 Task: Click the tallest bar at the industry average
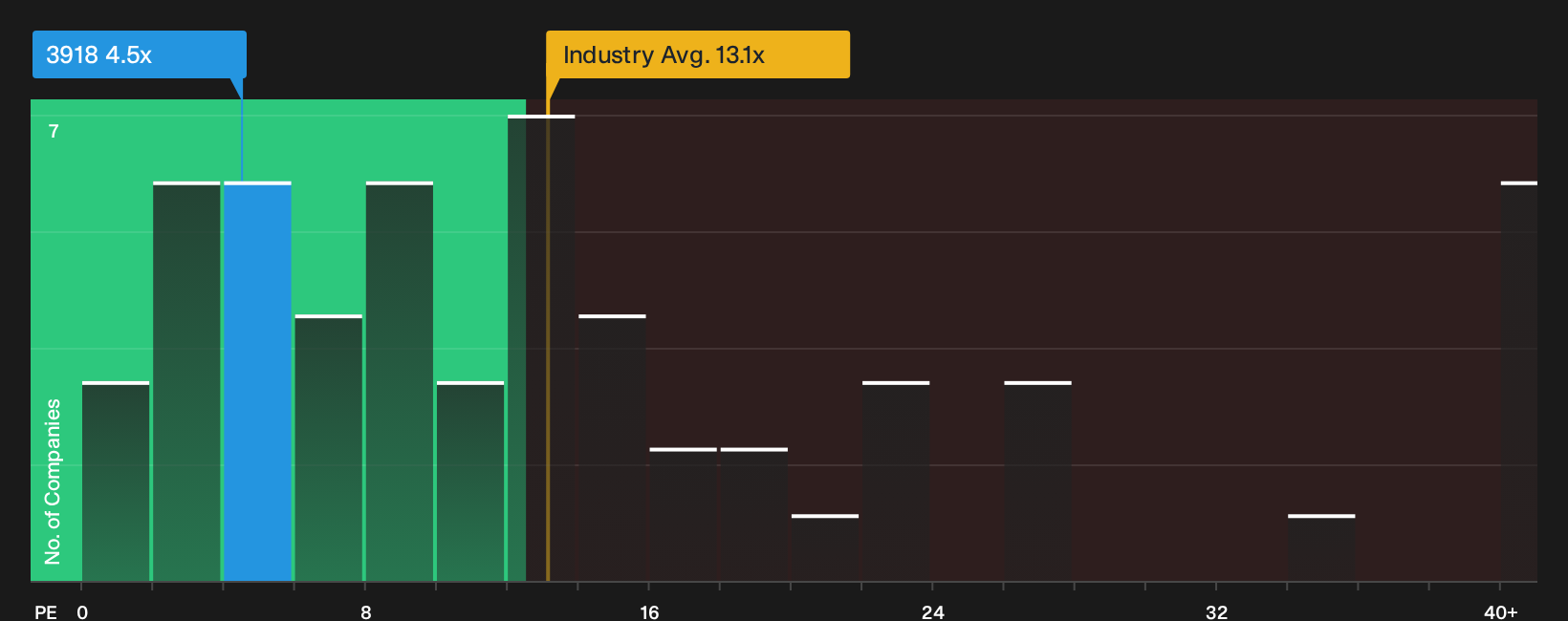pyautogui.click(x=541, y=348)
